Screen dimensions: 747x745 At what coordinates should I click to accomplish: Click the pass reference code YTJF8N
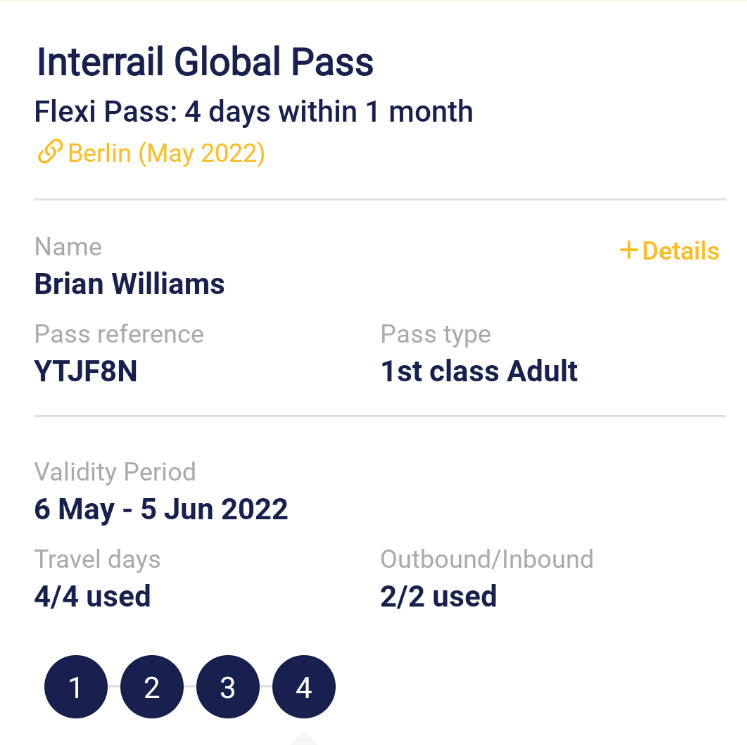click(86, 372)
